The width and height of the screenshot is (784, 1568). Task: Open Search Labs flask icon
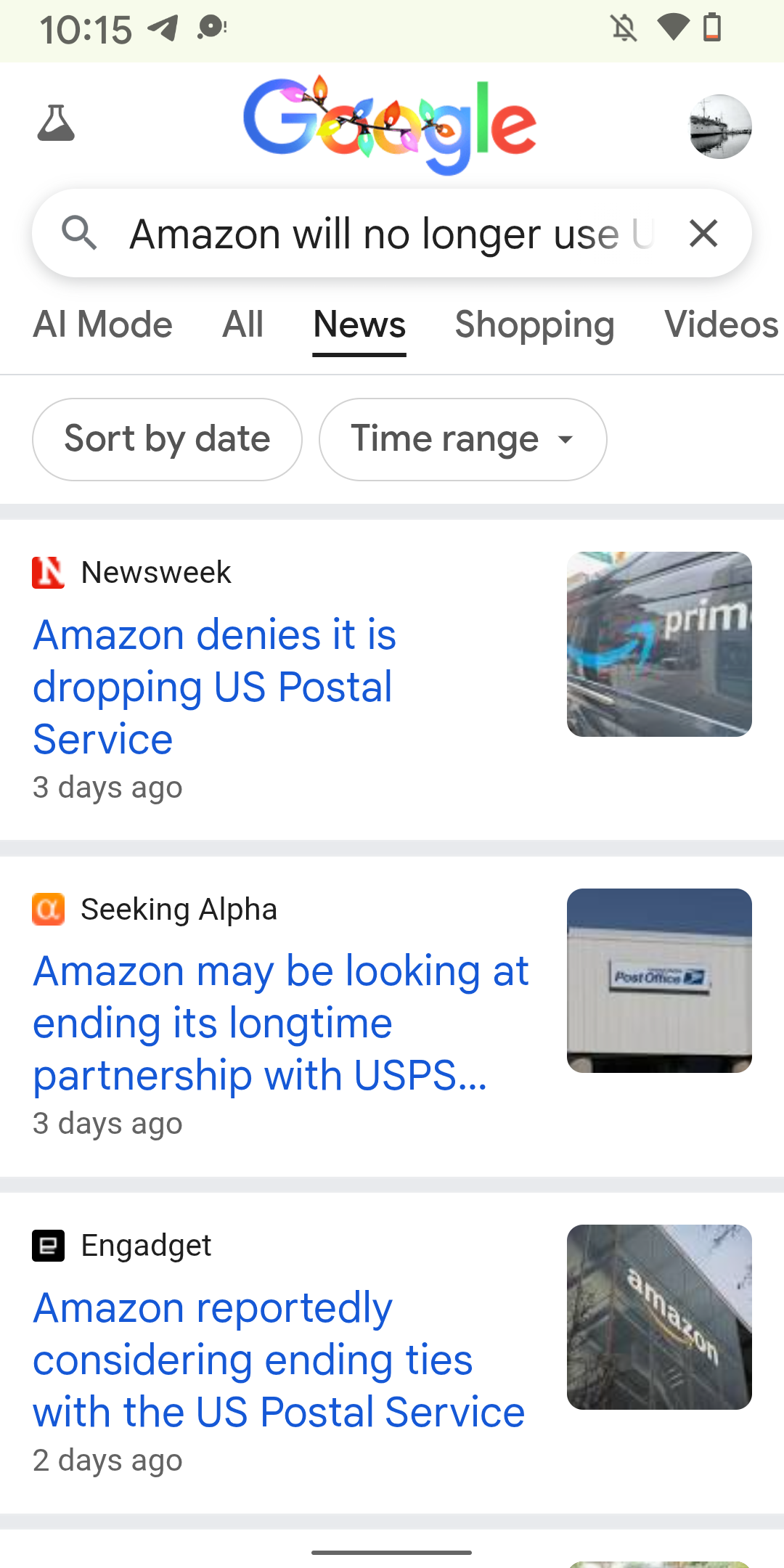click(56, 123)
